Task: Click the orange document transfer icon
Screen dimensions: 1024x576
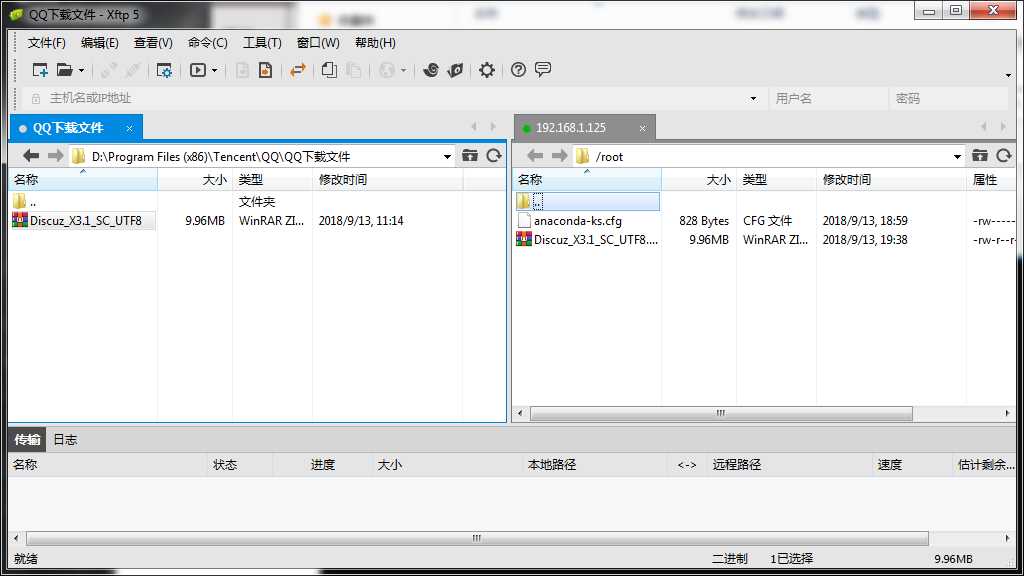Action: 265,70
